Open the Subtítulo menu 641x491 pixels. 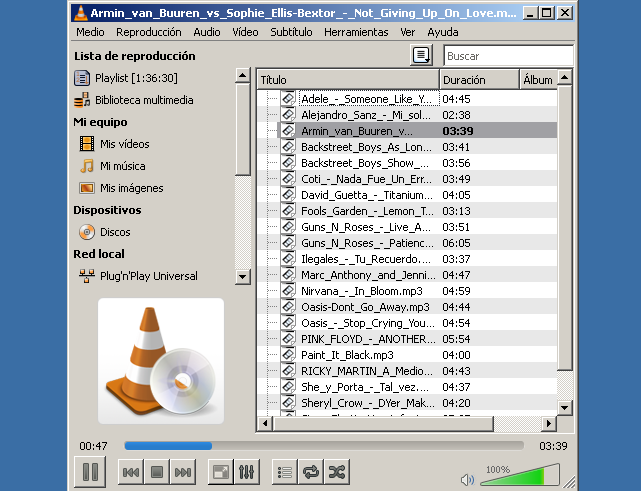[291, 32]
